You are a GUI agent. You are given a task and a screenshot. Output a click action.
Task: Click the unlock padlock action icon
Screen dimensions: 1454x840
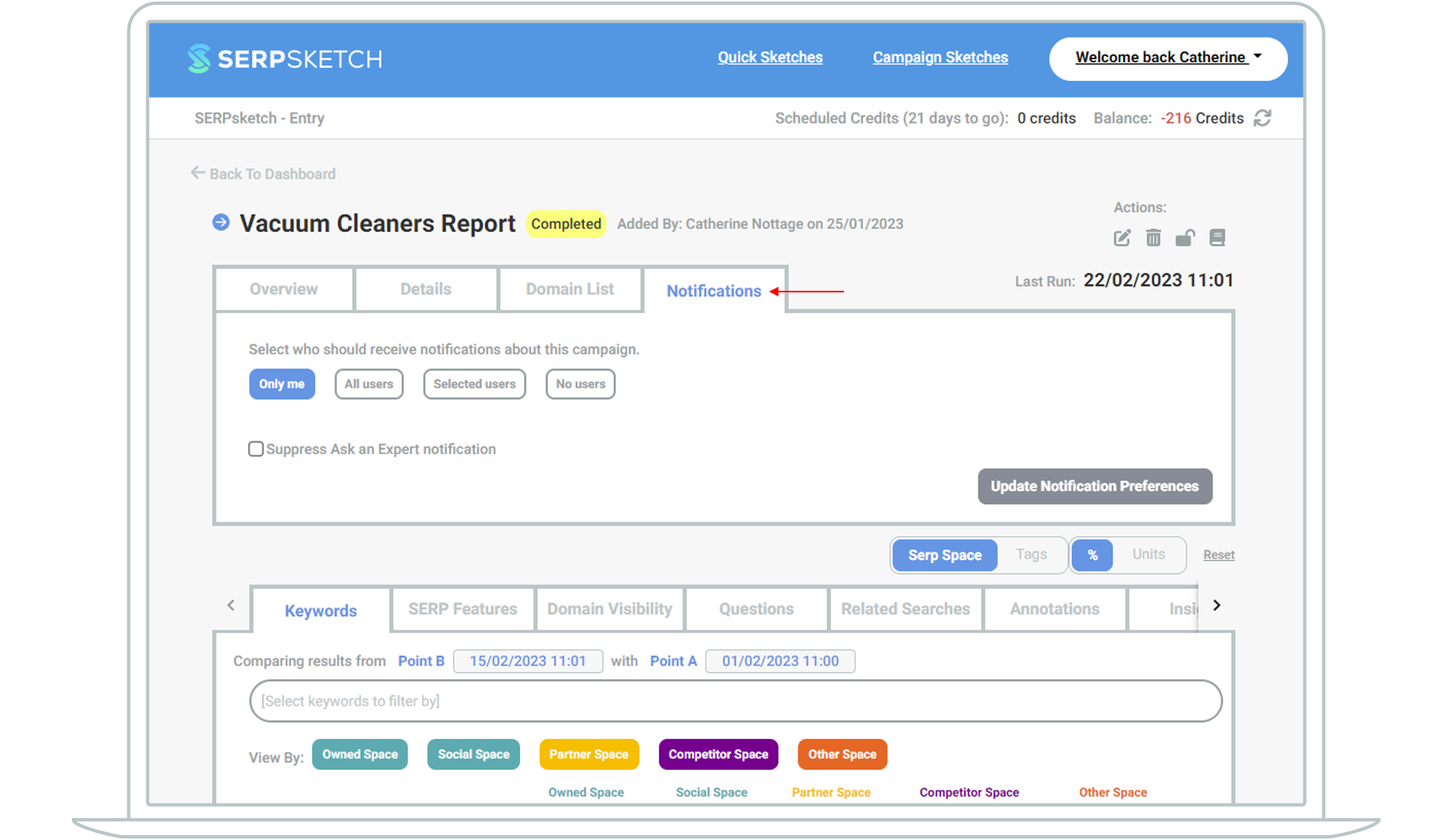[x=1185, y=237]
